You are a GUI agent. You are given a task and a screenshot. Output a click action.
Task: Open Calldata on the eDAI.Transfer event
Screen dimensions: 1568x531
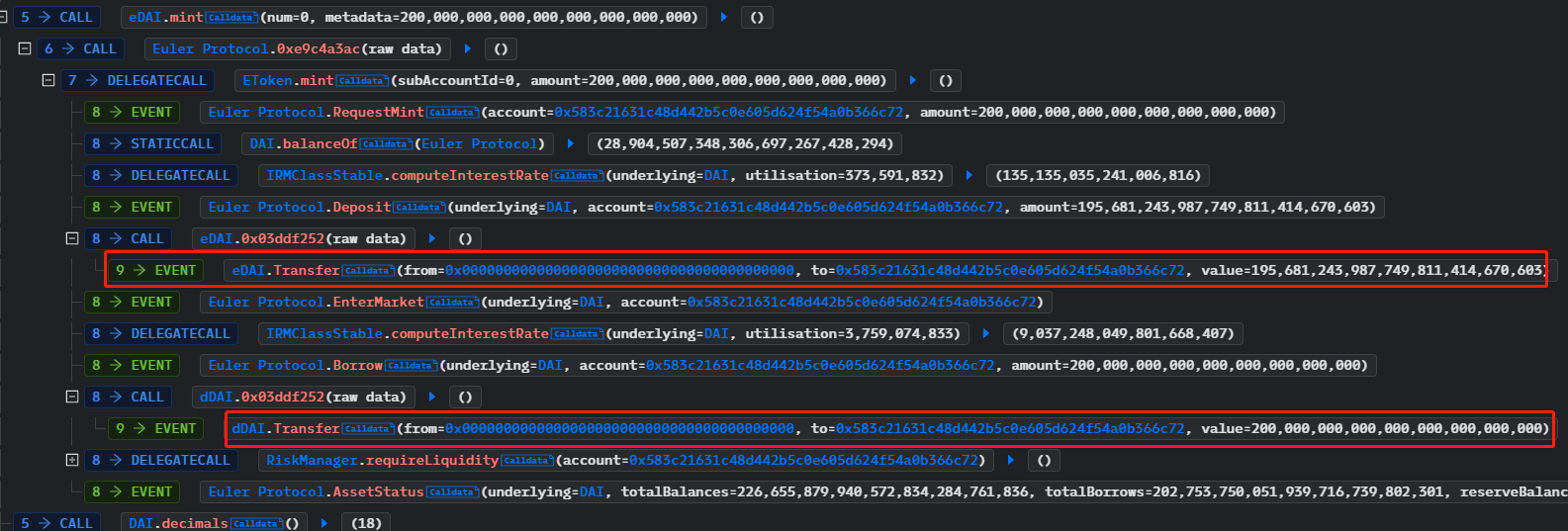(x=368, y=271)
